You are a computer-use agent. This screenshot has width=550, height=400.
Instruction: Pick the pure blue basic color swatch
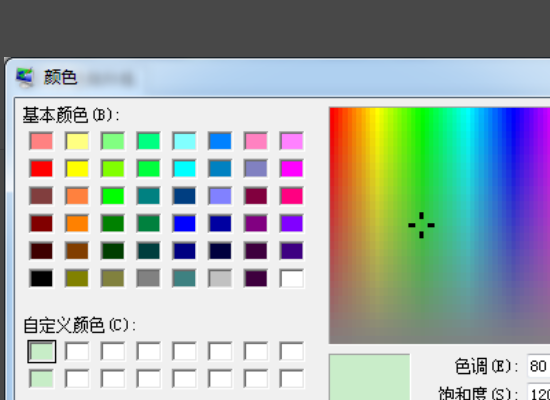185,224
